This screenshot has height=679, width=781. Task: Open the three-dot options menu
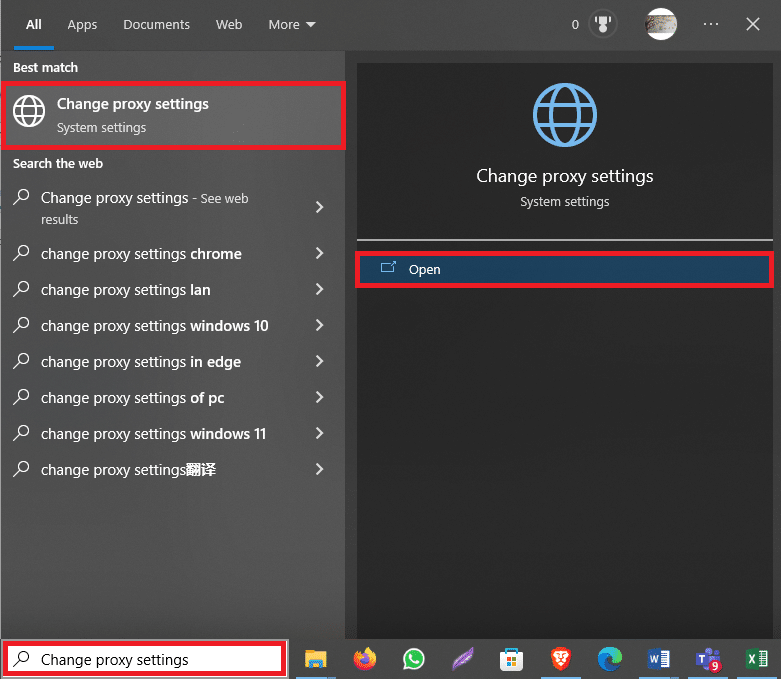coord(711,24)
